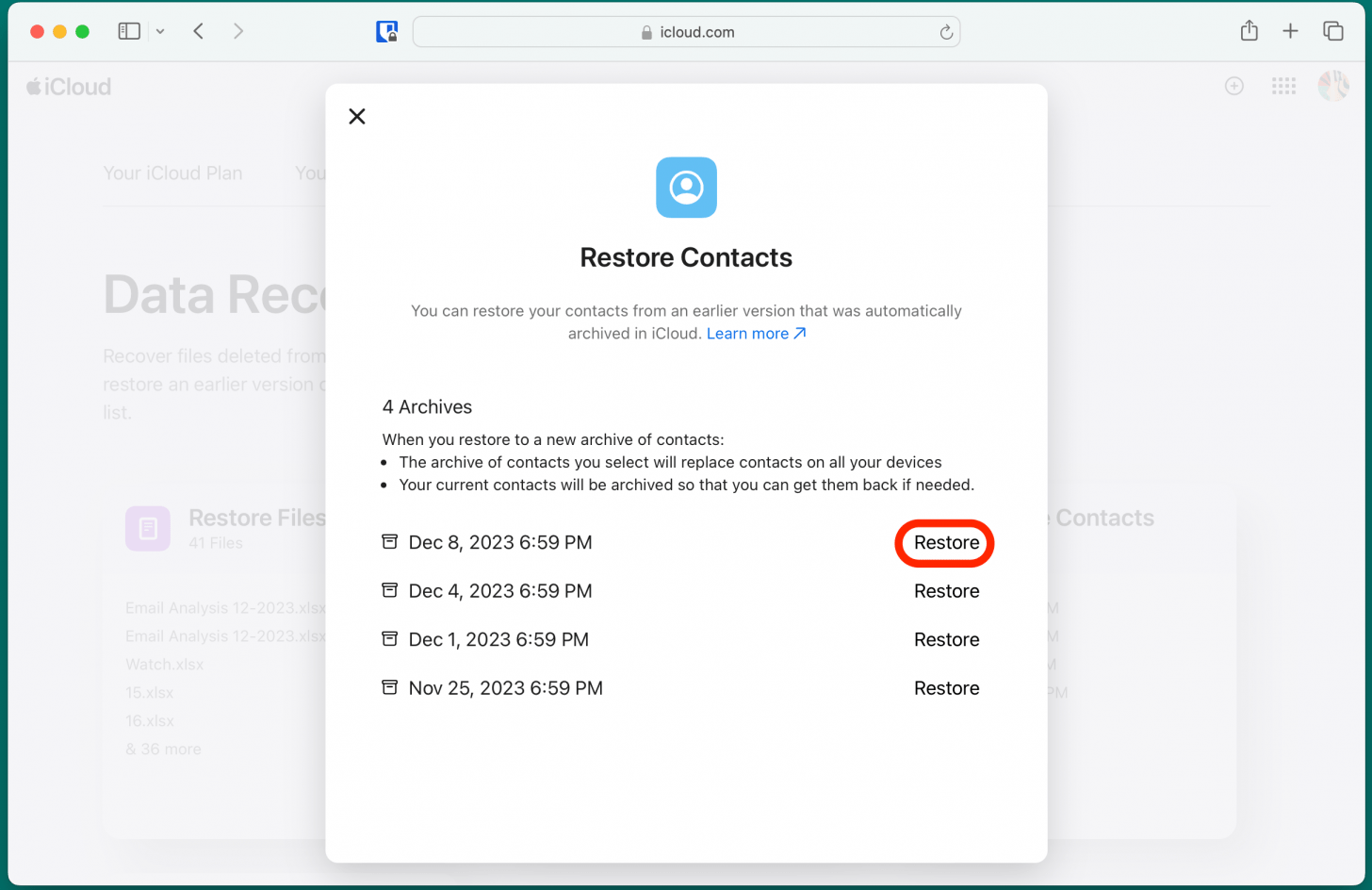Show the tab overview
Screen dimensions: 1372x890
pyautogui.click(x=1332, y=31)
